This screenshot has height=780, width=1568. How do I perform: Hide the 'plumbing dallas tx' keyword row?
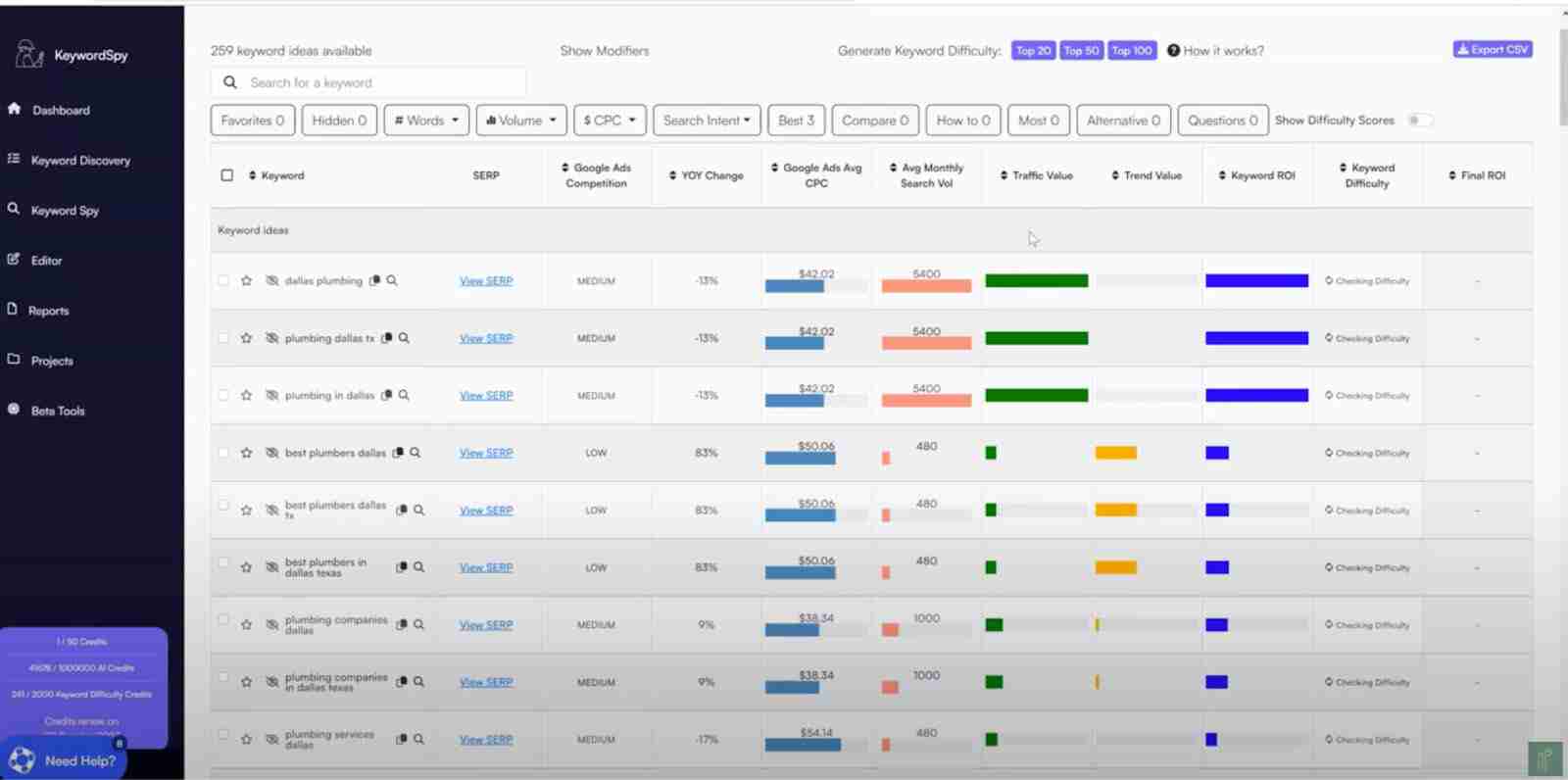[272, 338]
